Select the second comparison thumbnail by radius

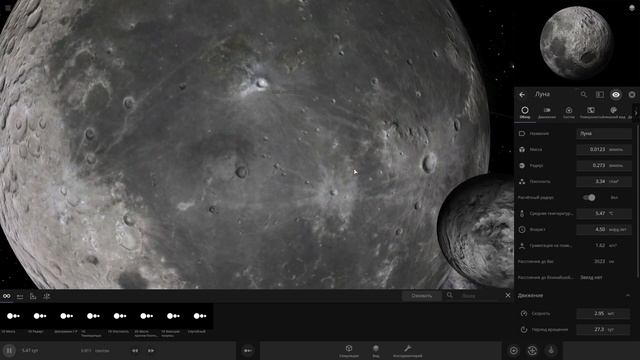click(40, 316)
